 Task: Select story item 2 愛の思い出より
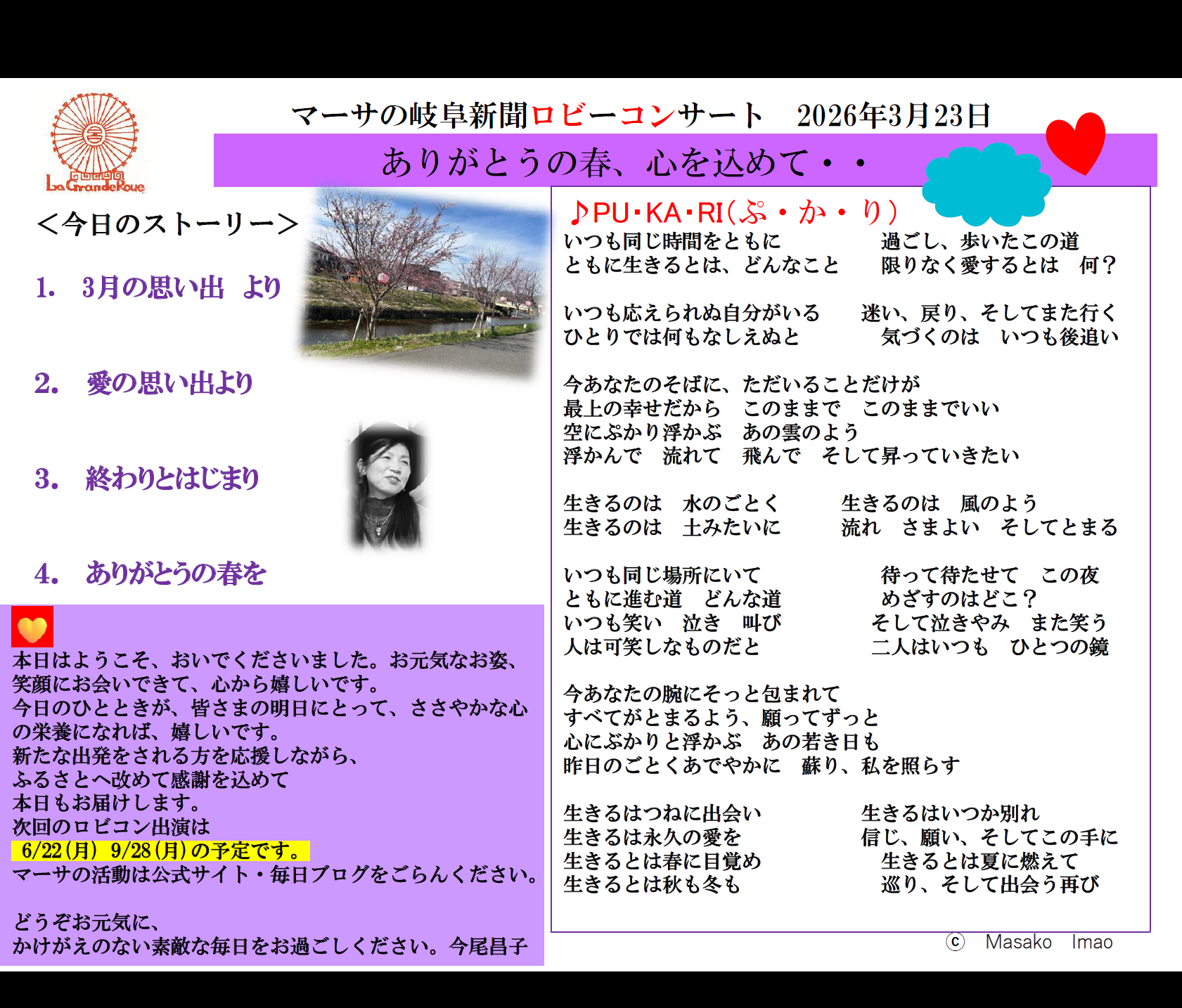[144, 384]
